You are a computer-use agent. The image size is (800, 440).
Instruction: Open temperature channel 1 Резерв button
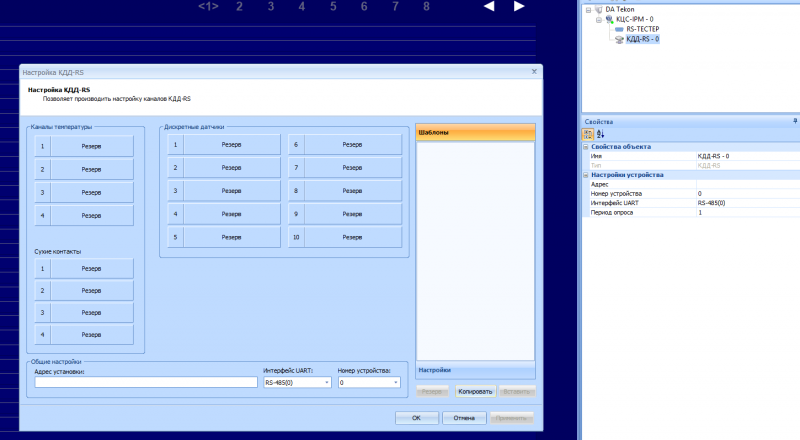[x=91, y=145]
